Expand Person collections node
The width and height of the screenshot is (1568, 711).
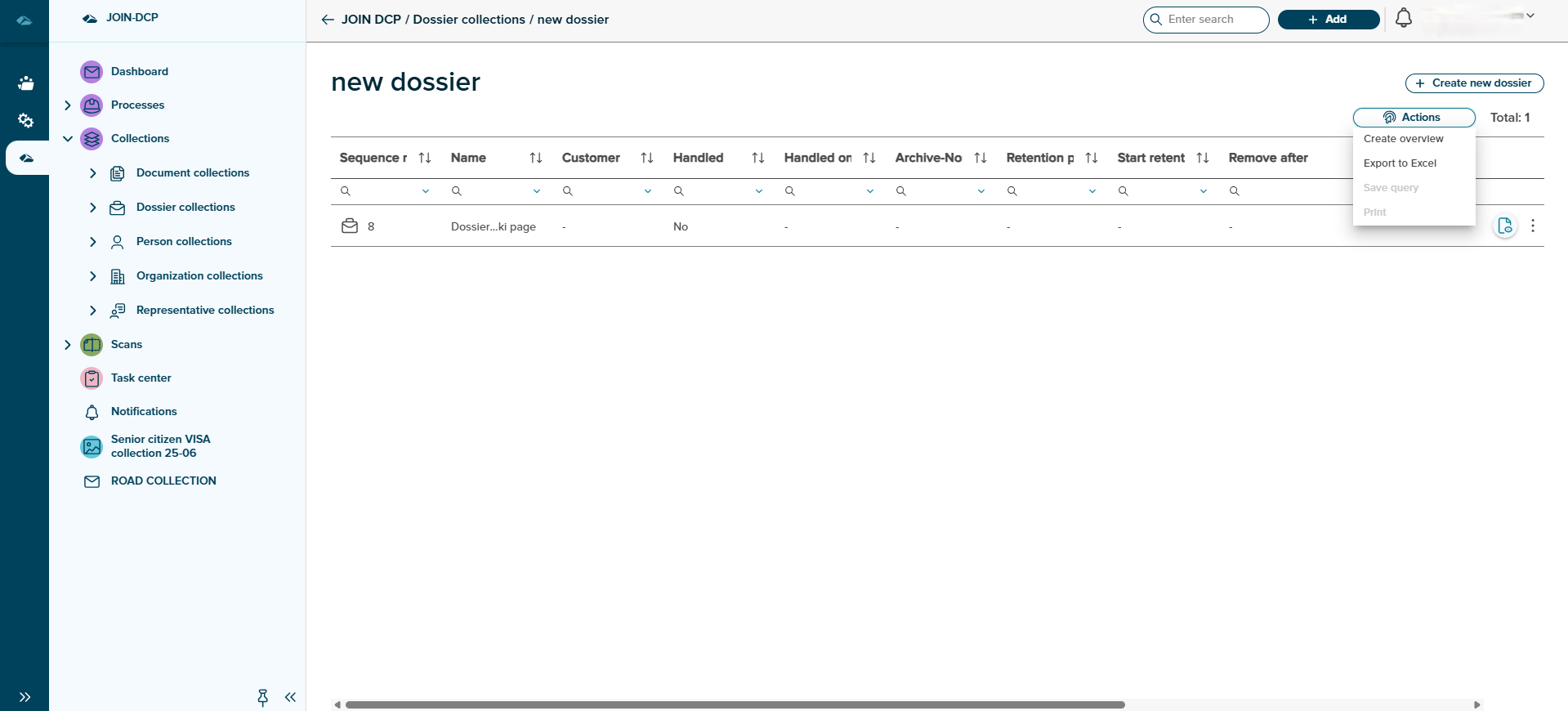click(x=92, y=242)
